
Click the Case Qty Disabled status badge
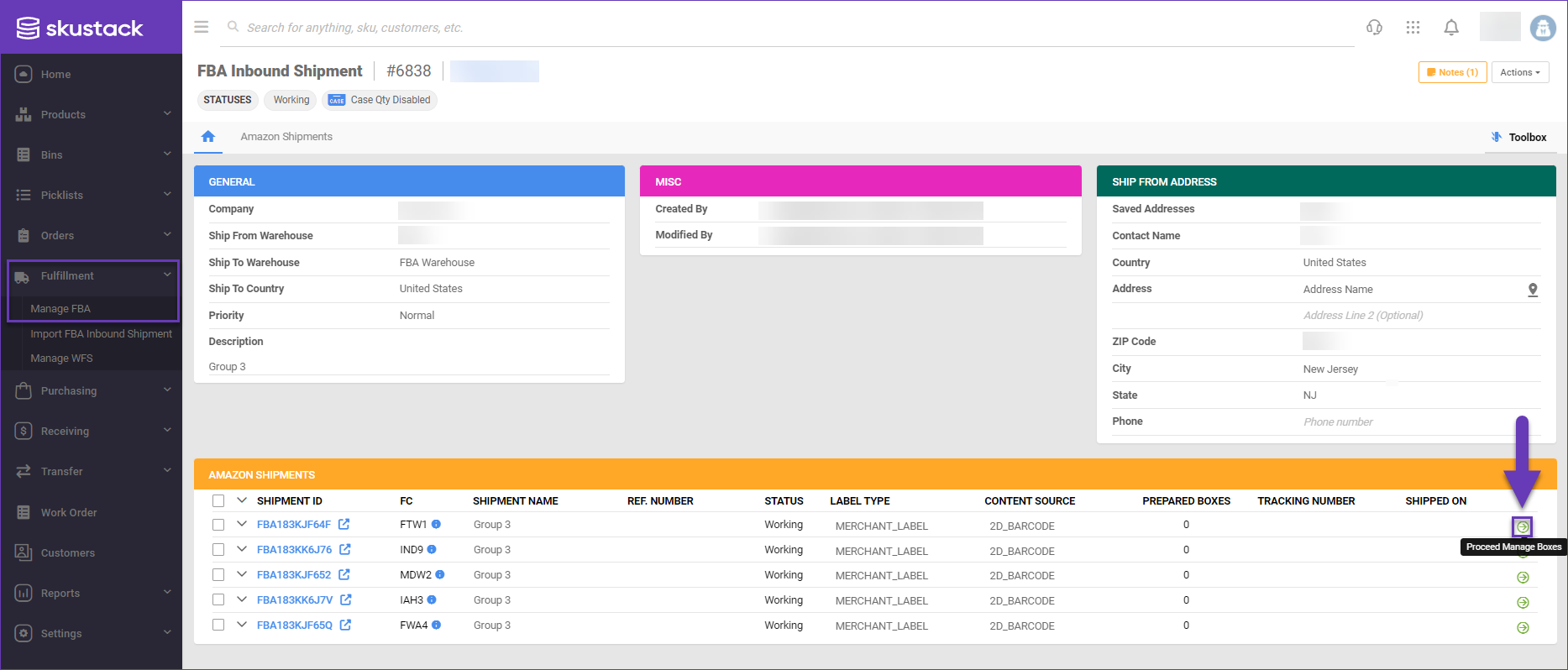pos(380,100)
